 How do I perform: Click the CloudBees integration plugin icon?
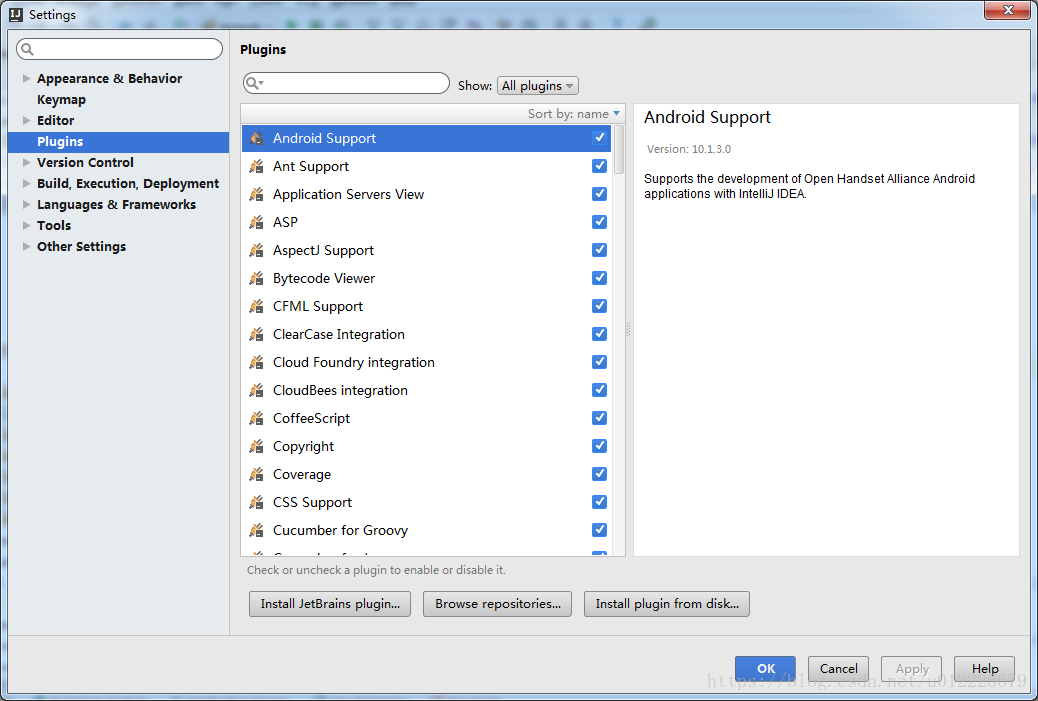click(256, 391)
